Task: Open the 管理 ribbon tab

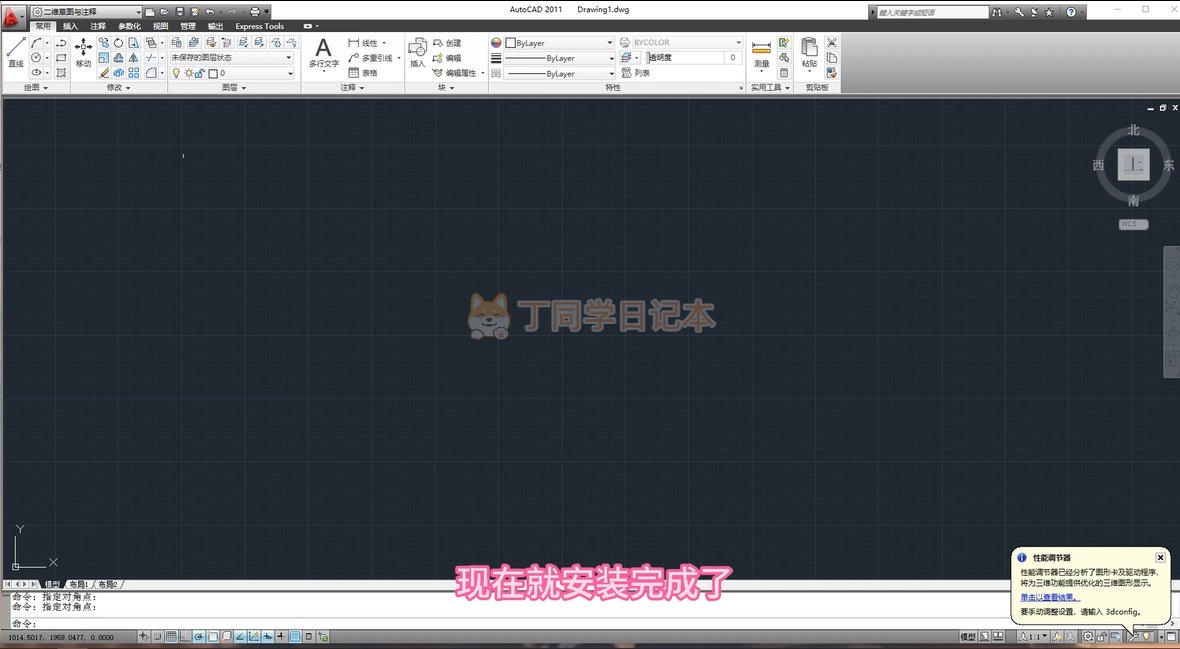Action: tap(188, 26)
